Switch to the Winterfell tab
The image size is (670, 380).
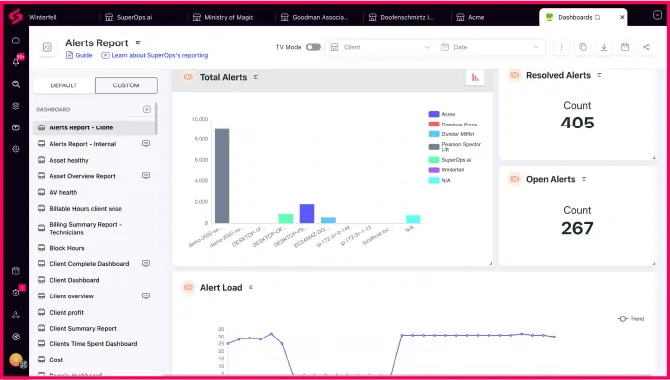pos(43,18)
